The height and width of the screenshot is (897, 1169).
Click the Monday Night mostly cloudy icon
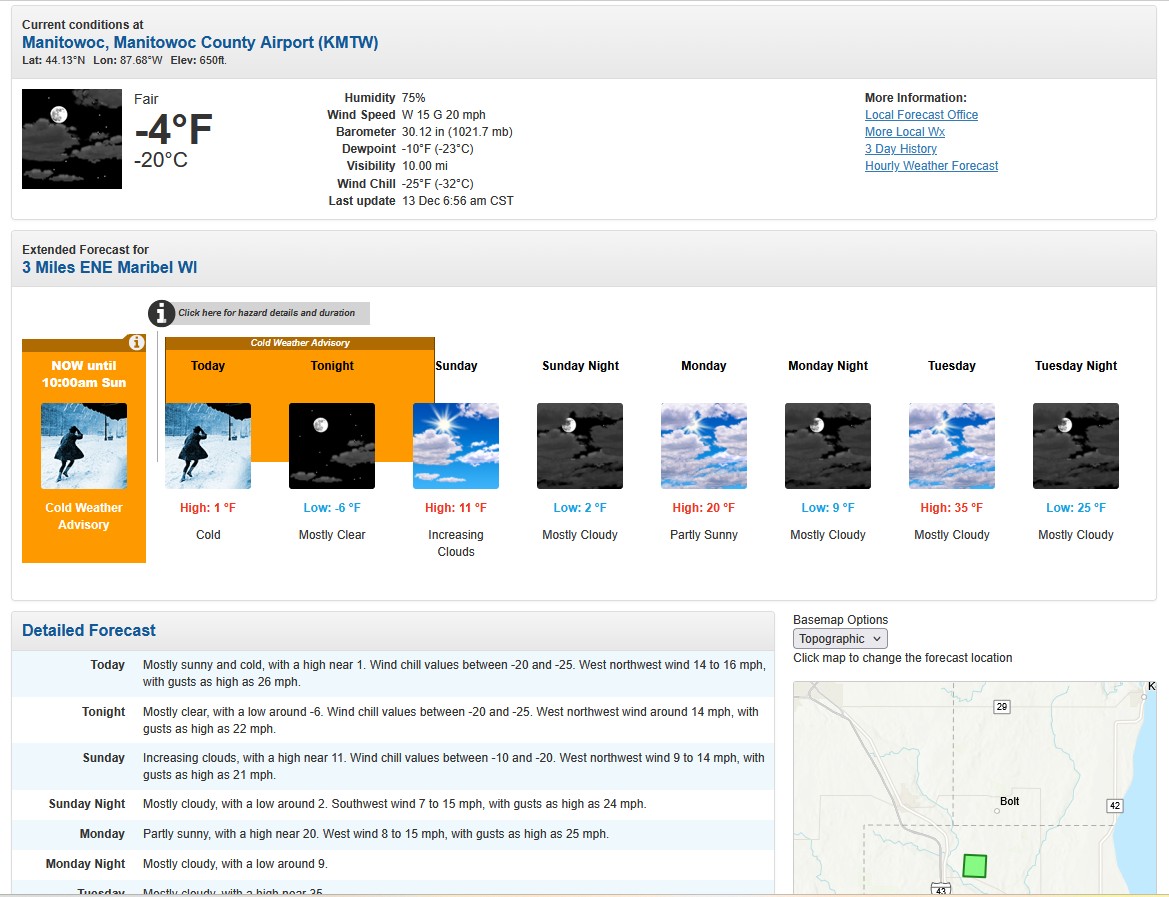pos(828,446)
